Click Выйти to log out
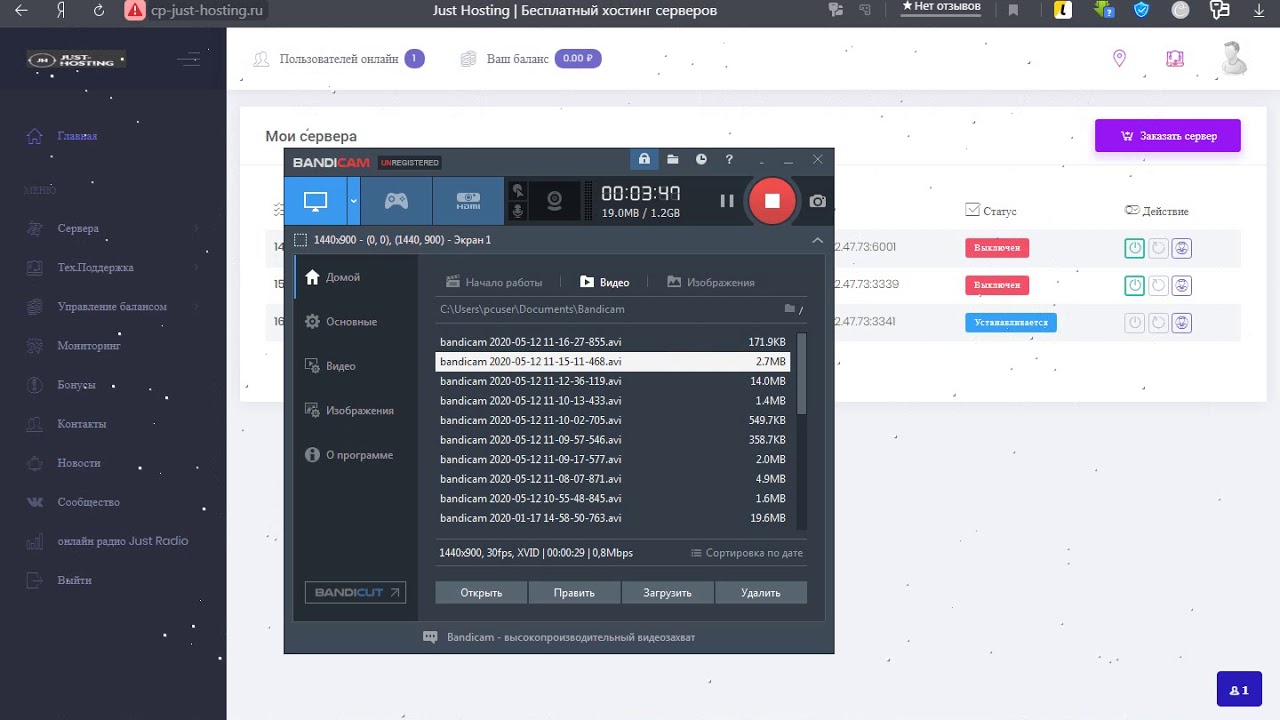The image size is (1280, 720). pyautogui.click(x=75, y=580)
